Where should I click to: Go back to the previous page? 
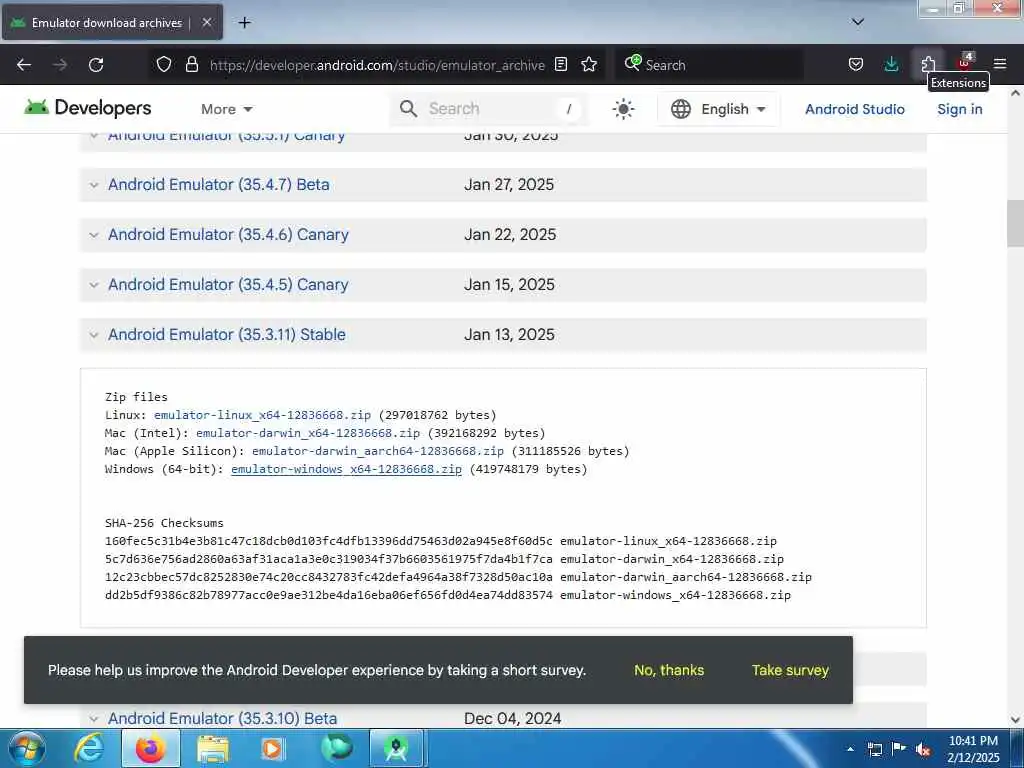(x=24, y=65)
